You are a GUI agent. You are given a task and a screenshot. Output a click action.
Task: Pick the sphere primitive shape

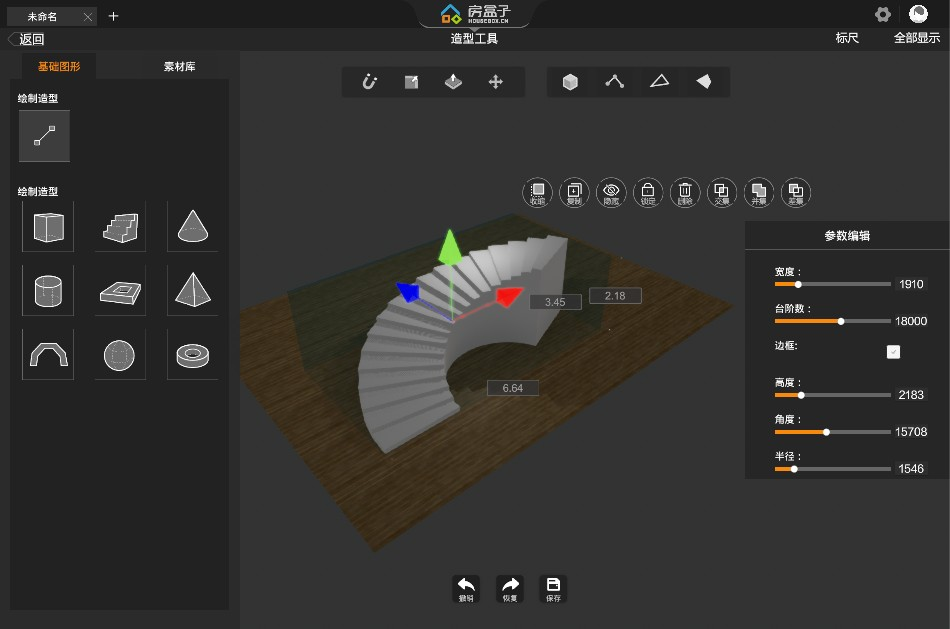click(120, 354)
